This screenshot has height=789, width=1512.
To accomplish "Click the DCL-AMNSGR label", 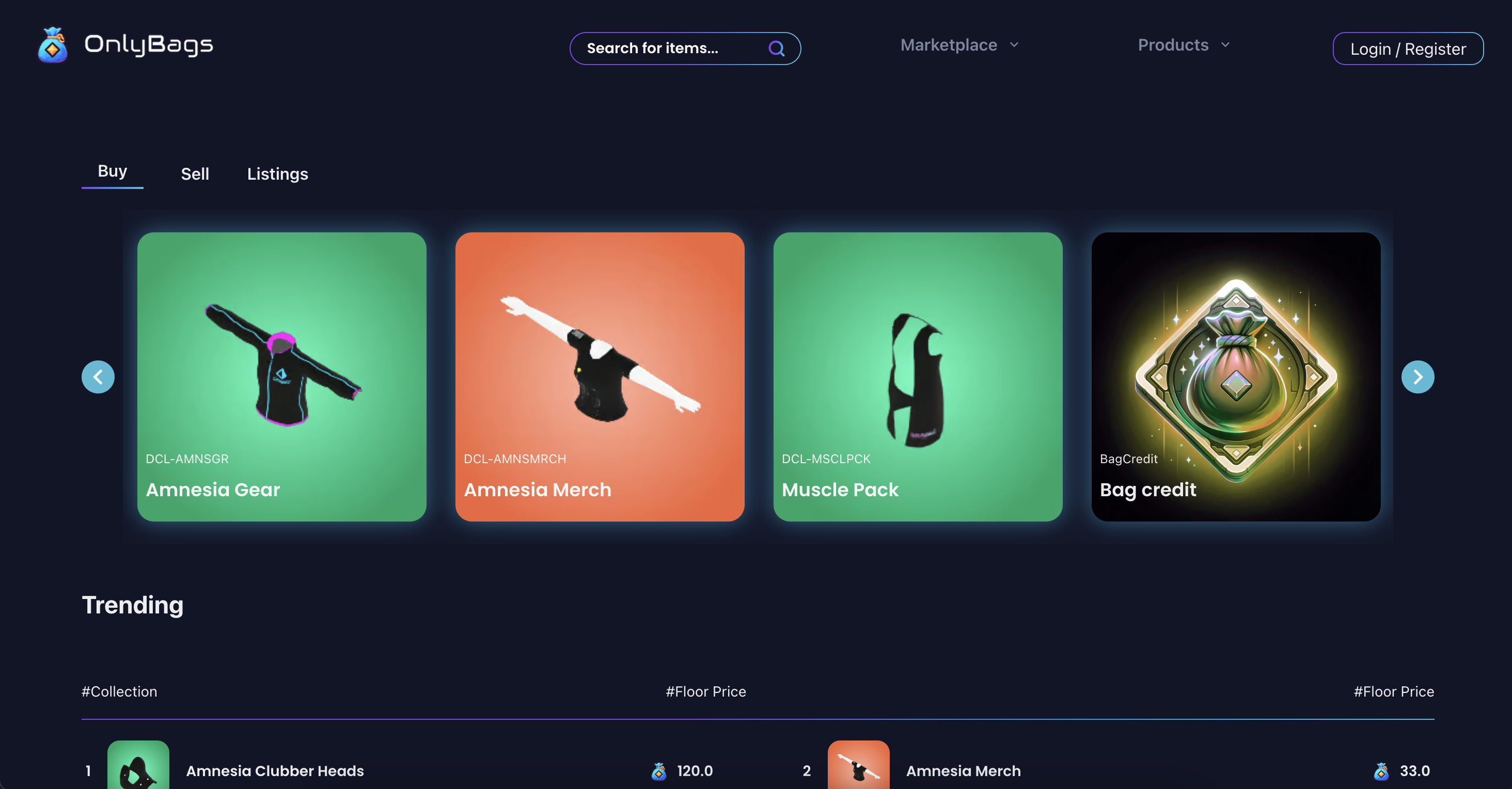I will [x=187, y=459].
